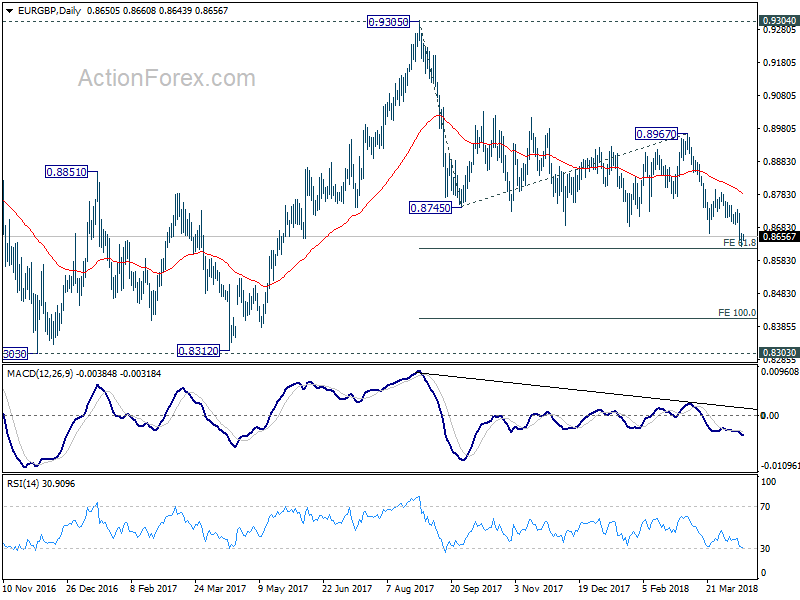Screen dimensions: 800x600
Task: Click the 0.89805 price axis value
Action: click(x=780, y=129)
